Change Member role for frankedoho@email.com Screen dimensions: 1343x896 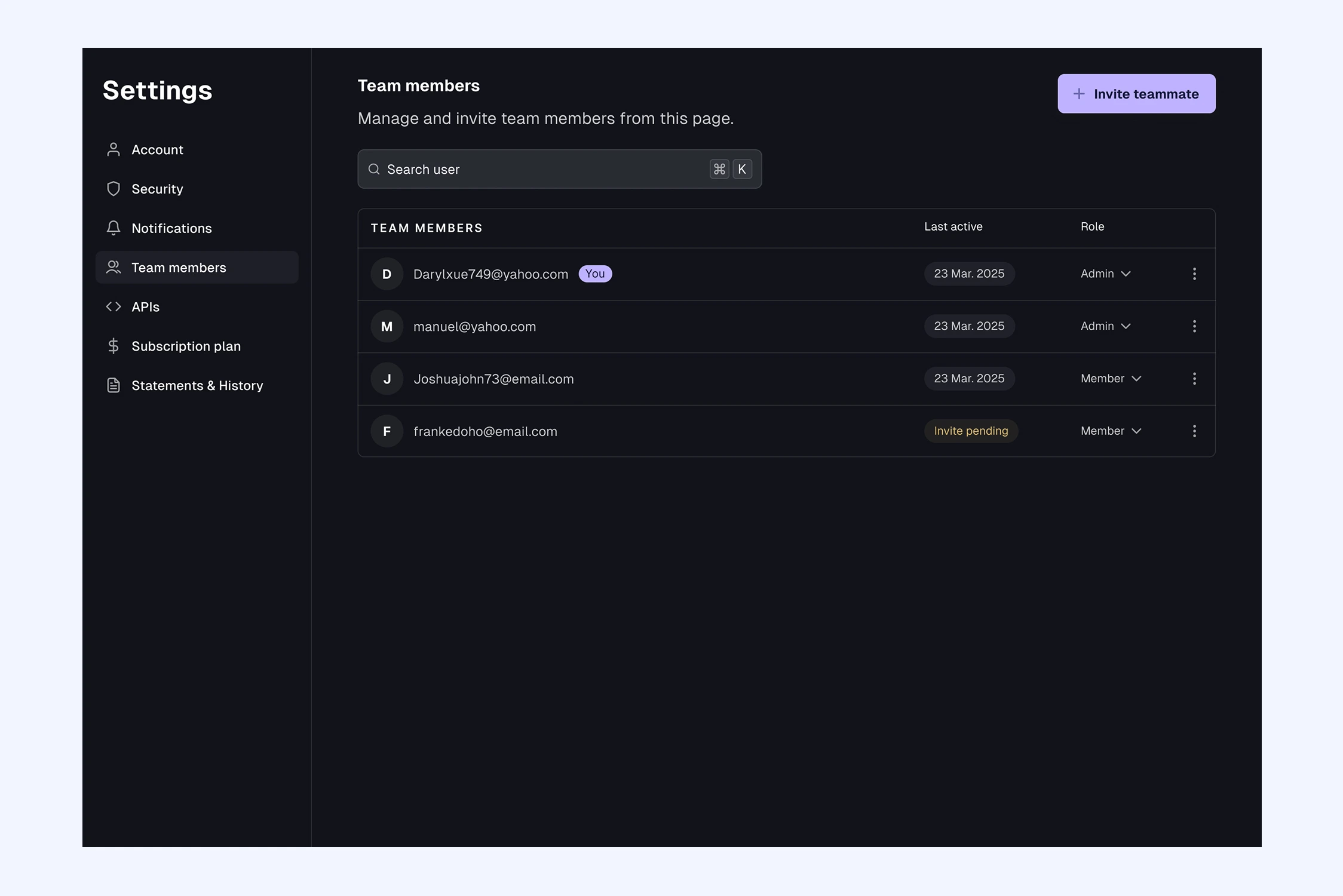click(1111, 431)
